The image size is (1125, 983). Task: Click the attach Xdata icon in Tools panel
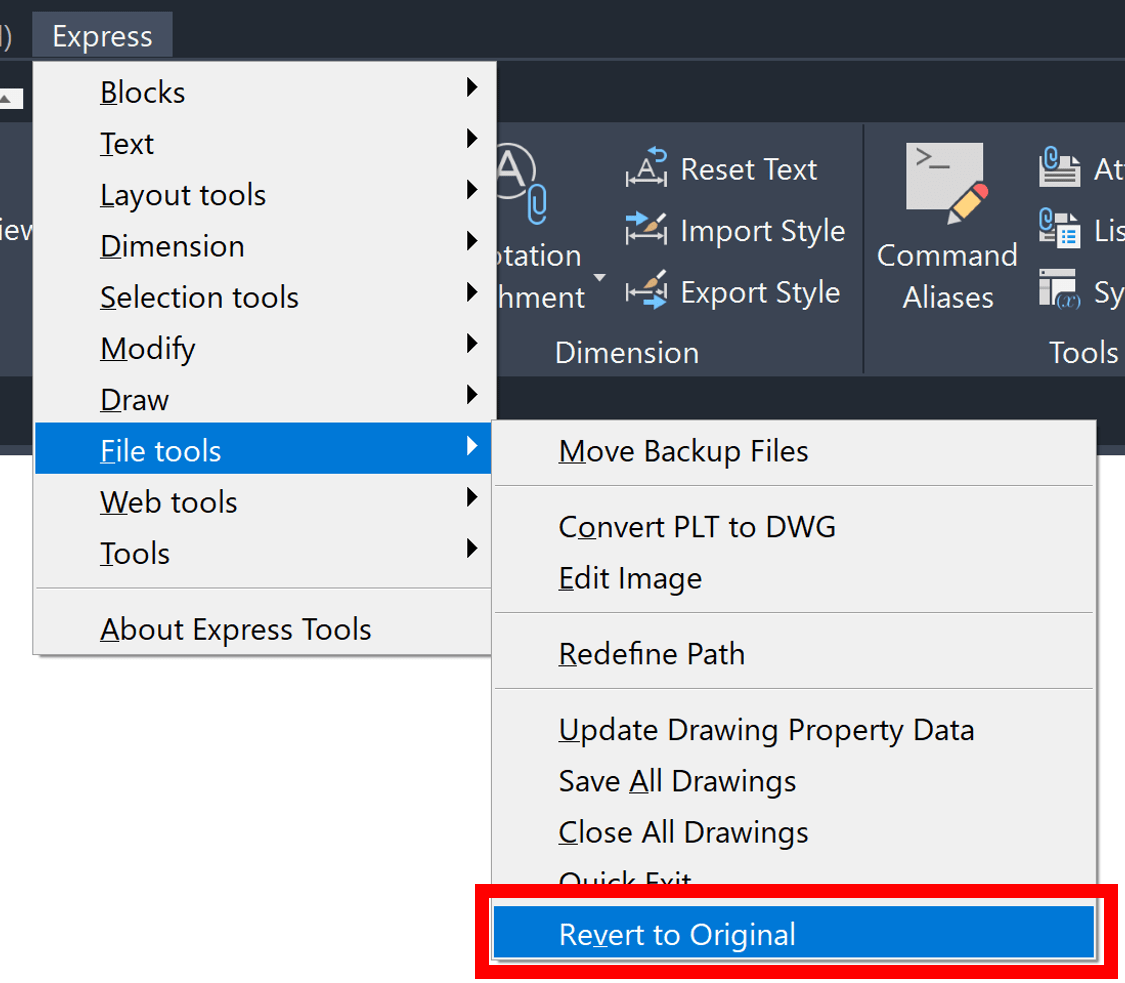pos(1059,168)
